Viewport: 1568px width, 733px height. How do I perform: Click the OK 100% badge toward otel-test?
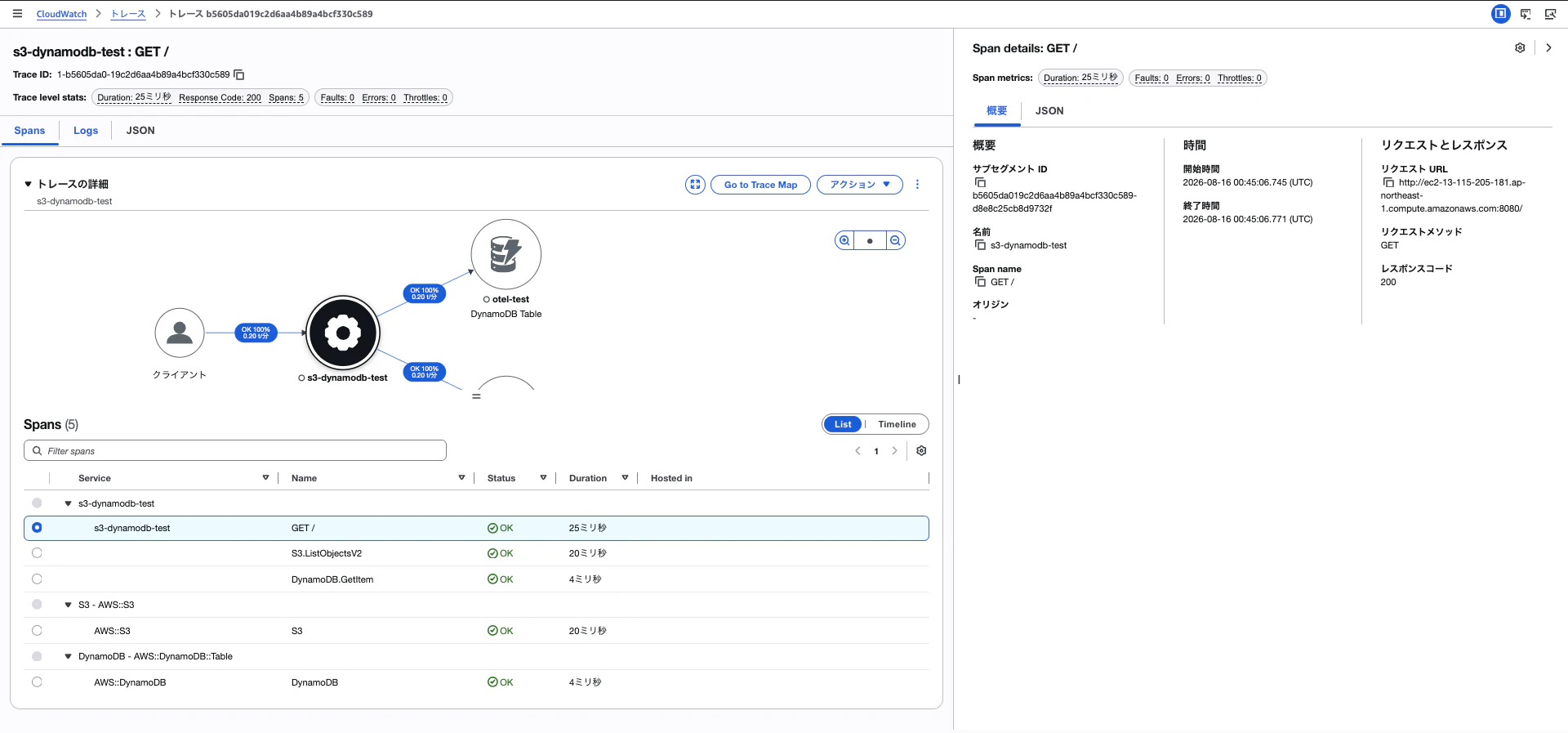pos(425,293)
